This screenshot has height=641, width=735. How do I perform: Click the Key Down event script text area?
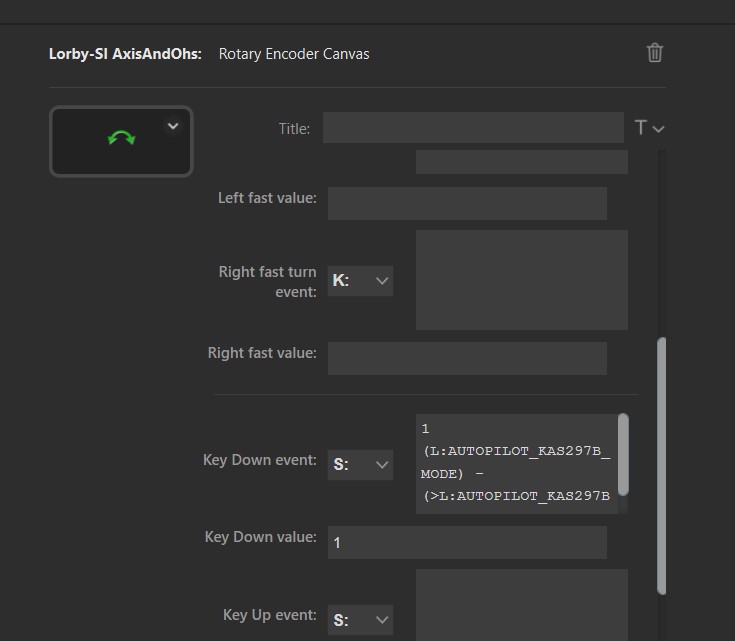(517, 463)
